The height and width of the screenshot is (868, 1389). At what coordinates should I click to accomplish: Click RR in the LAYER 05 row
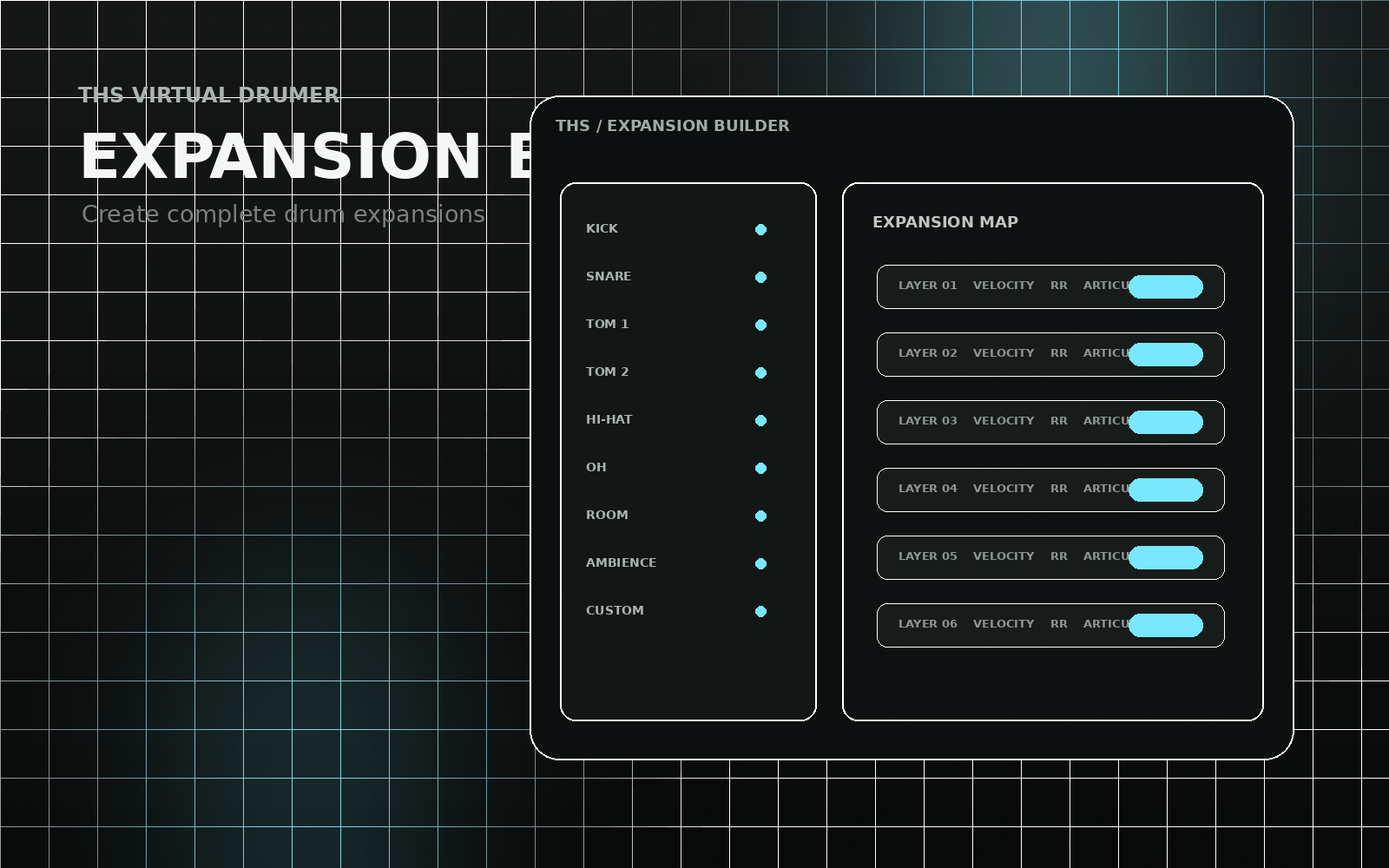1059,556
